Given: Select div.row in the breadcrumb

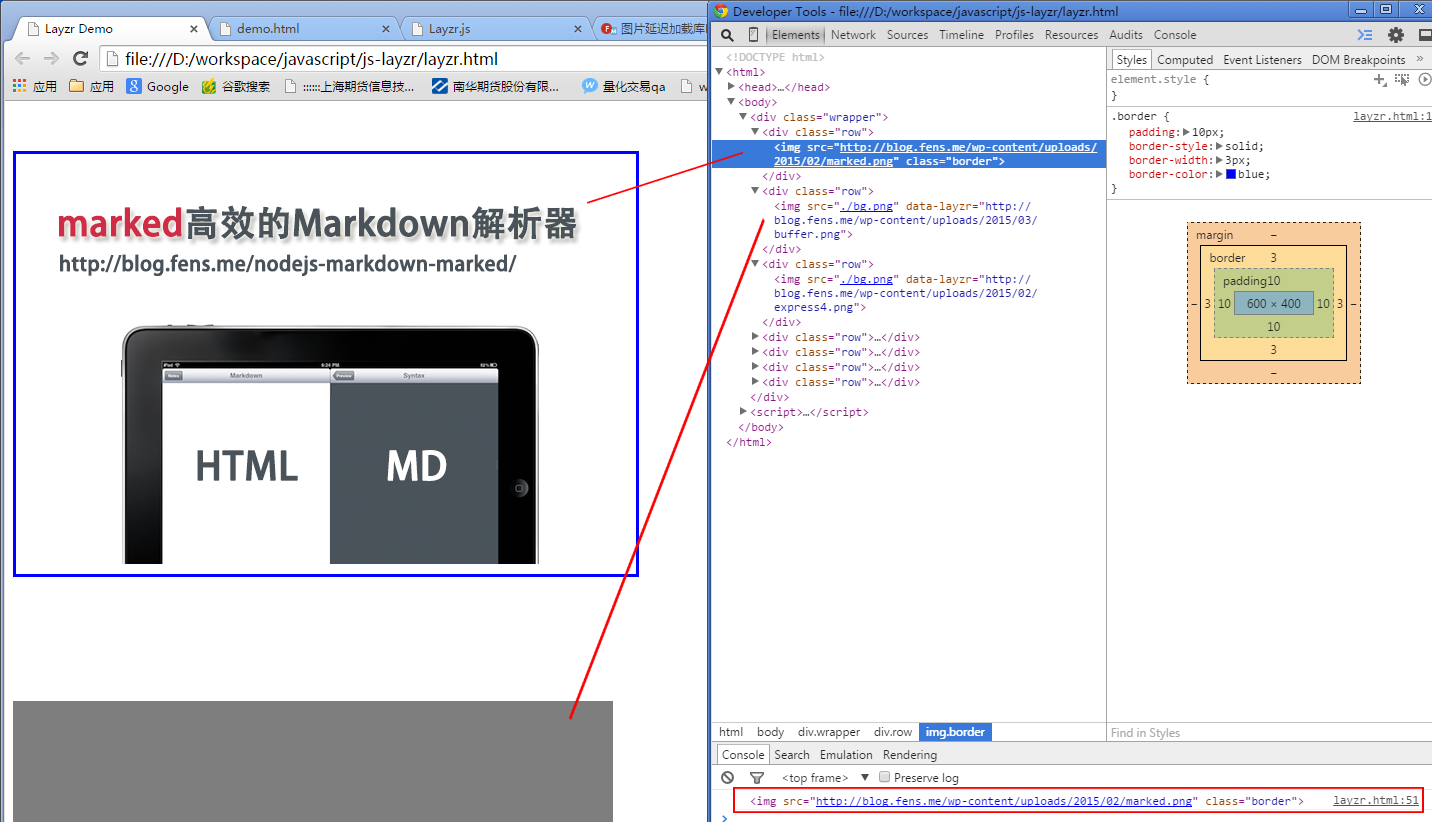Looking at the screenshot, I should pyautogui.click(x=893, y=732).
